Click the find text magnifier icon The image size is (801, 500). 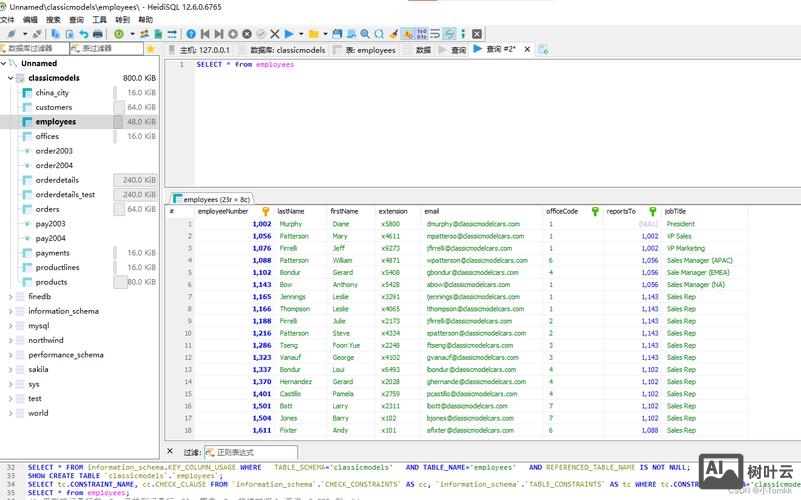tap(365, 34)
